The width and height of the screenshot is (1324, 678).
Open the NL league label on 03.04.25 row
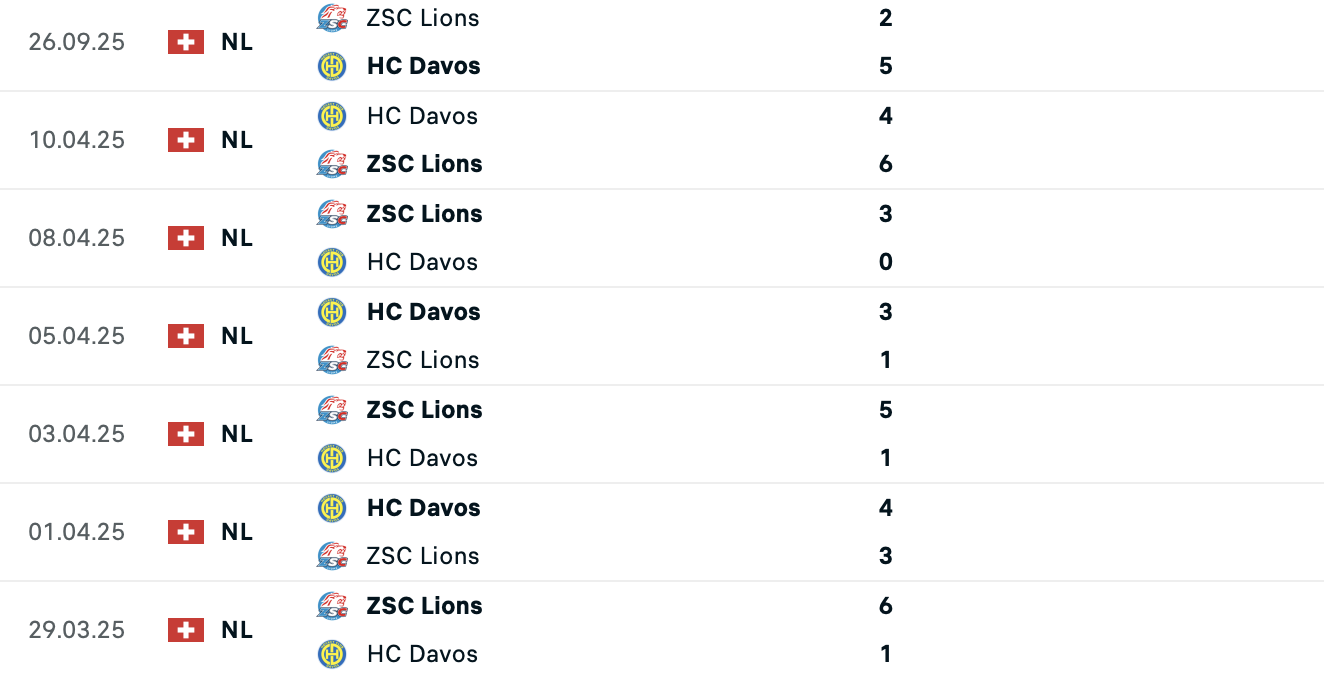point(237,434)
